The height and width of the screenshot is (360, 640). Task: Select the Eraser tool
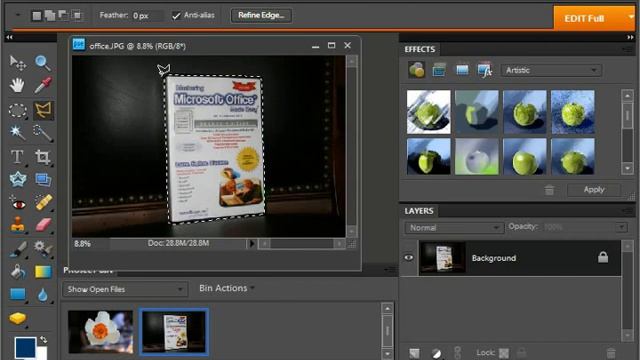[x=42, y=225]
